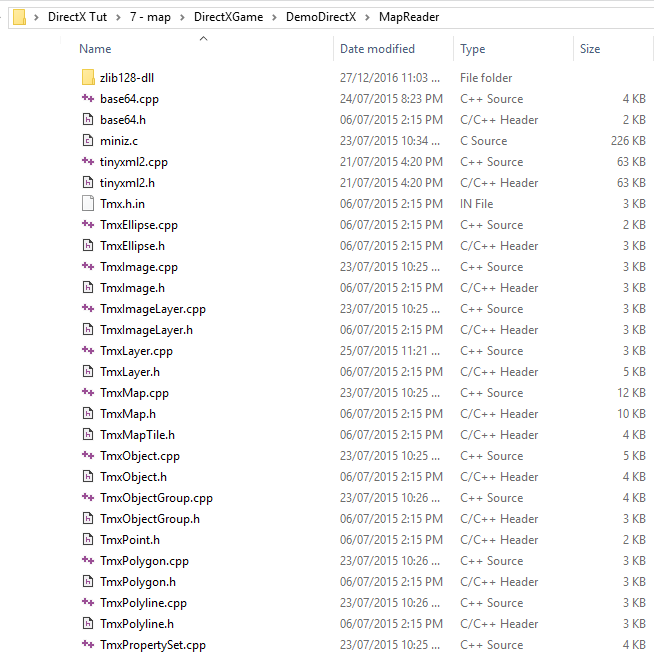Select the TmxObjectGroup.h file name
Image resolution: width=654 pixels, height=657 pixels.
coord(150,519)
